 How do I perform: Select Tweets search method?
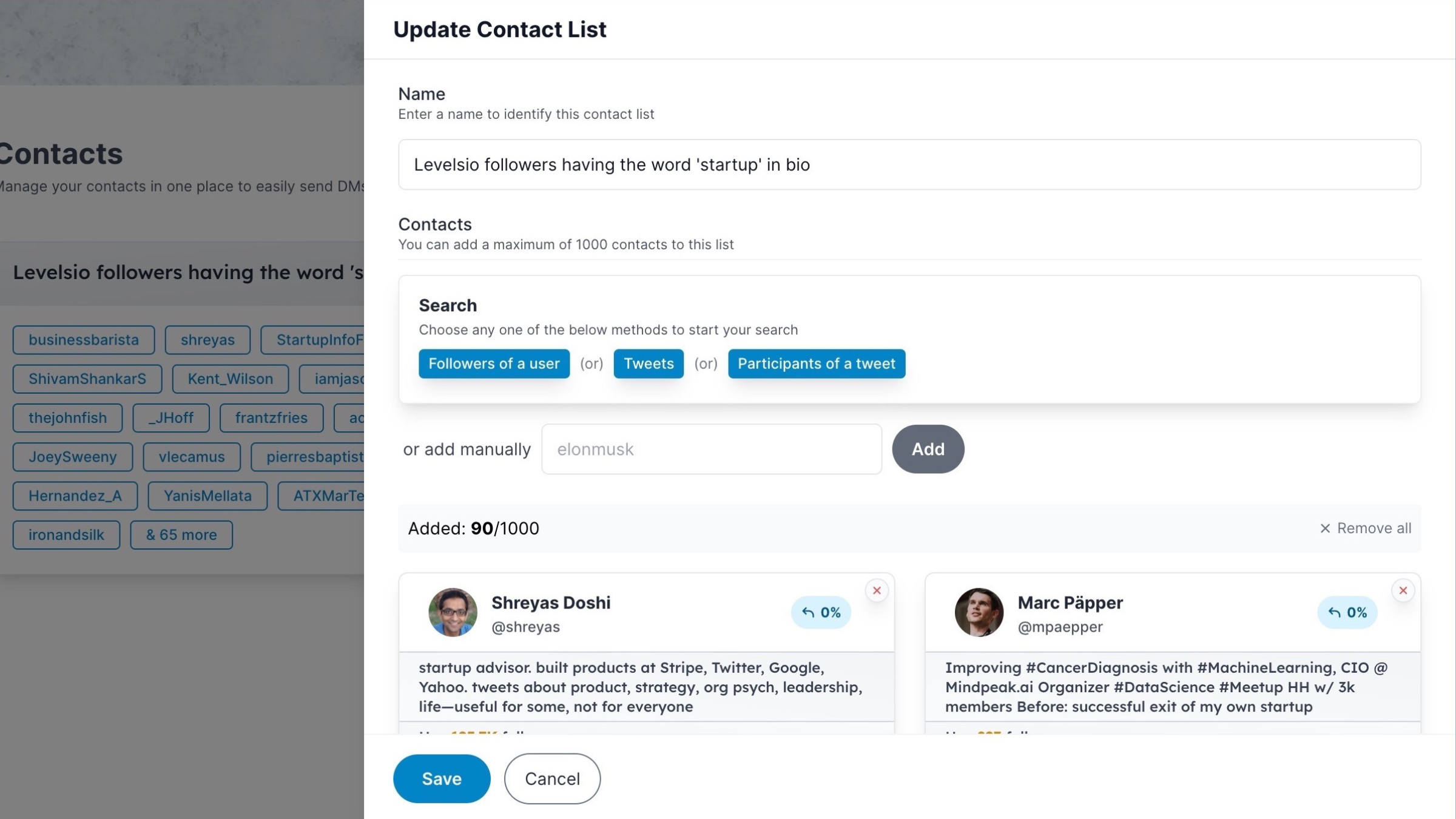[x=649, y=363]
